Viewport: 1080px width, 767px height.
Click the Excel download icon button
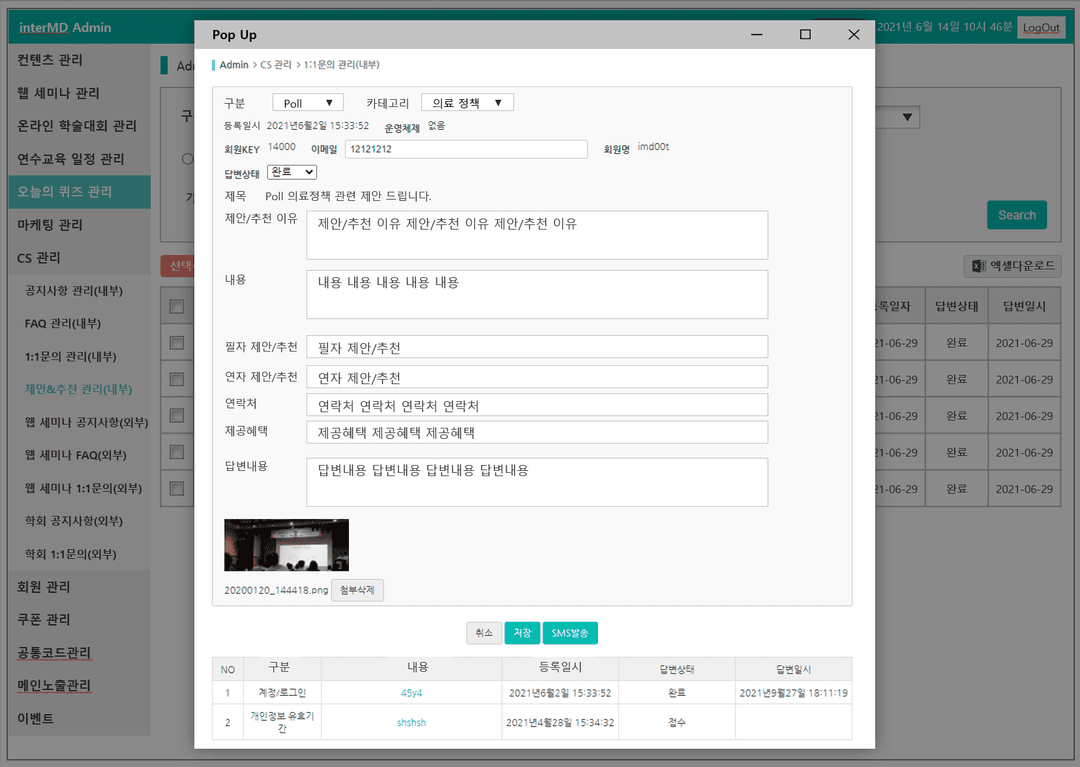1012,266
